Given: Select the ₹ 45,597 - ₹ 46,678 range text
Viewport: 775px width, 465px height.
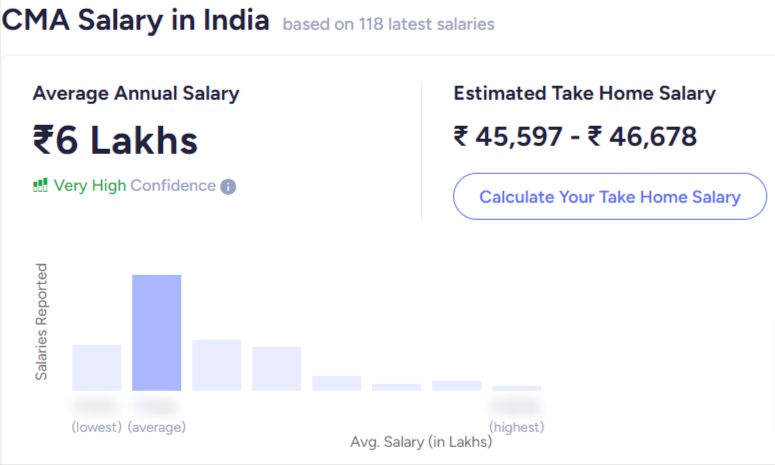Looking at the screenshot, I should point(575,136).
